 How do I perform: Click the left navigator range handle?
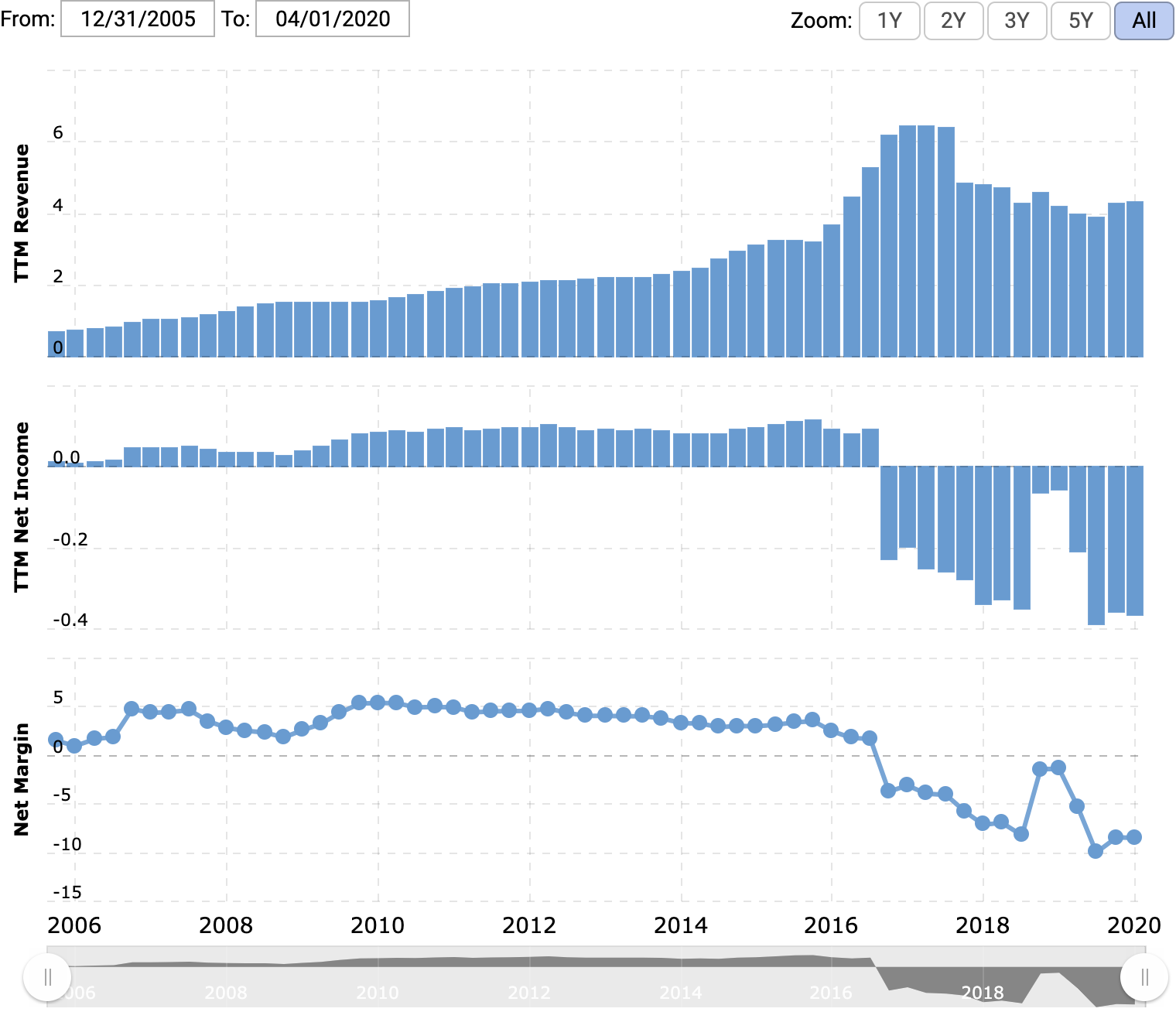[x=47, y=977]
